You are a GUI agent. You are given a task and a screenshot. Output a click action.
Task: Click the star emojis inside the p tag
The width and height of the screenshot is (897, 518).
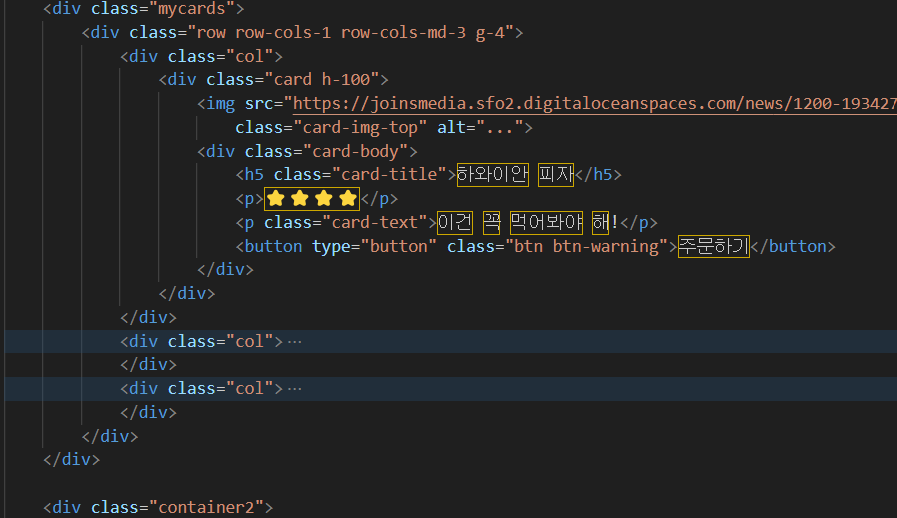(x=312, y=199)
